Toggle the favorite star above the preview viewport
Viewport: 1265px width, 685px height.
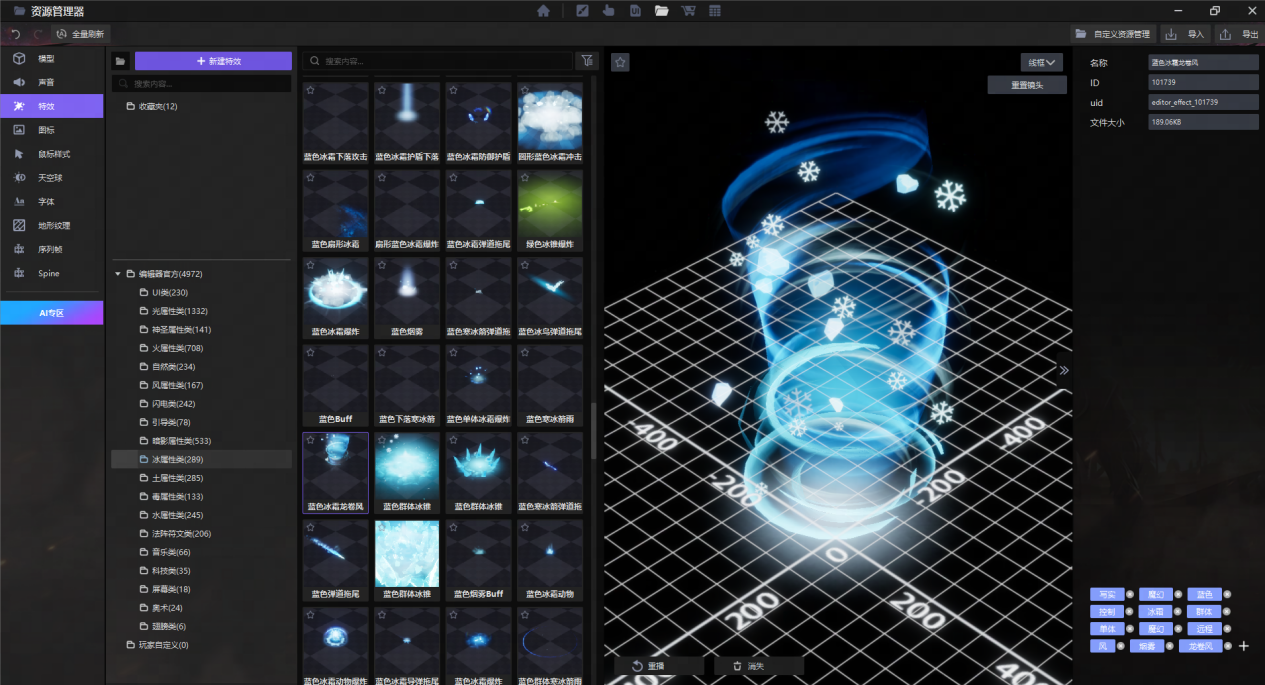(x=620, y=62)
